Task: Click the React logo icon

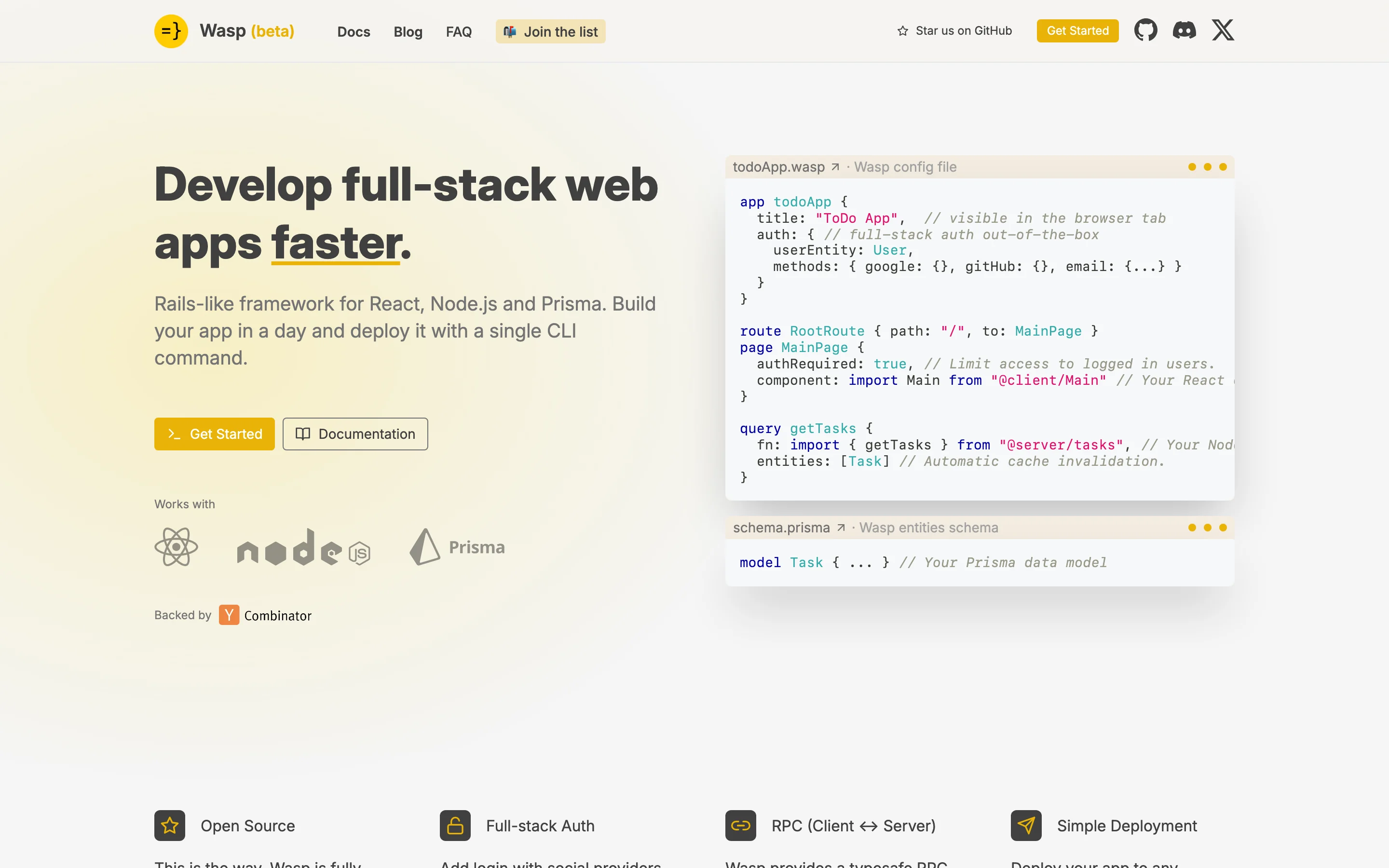Action: [176, 547]
